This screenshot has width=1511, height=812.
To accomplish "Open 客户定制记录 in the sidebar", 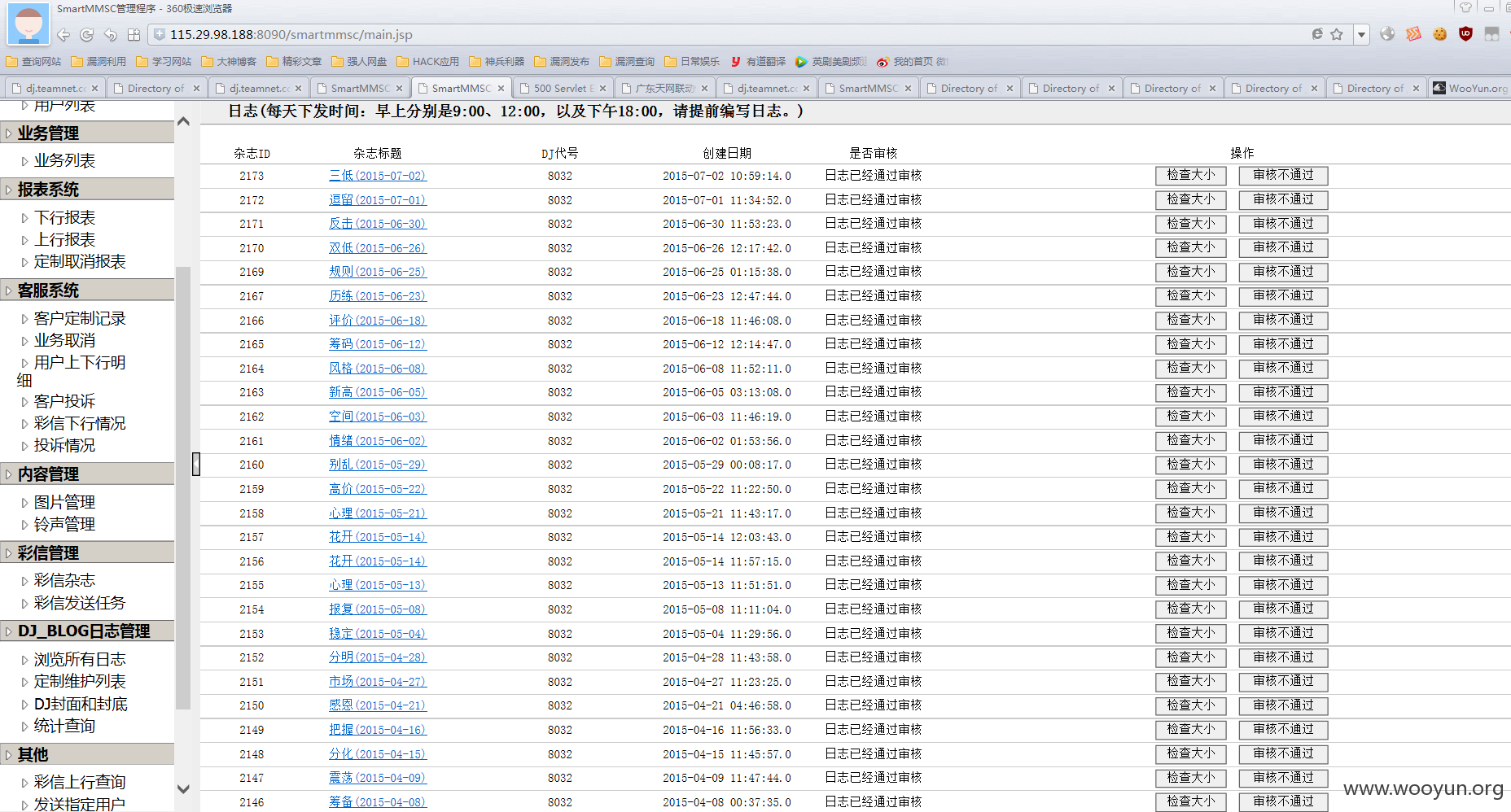I will click(80, 319).
